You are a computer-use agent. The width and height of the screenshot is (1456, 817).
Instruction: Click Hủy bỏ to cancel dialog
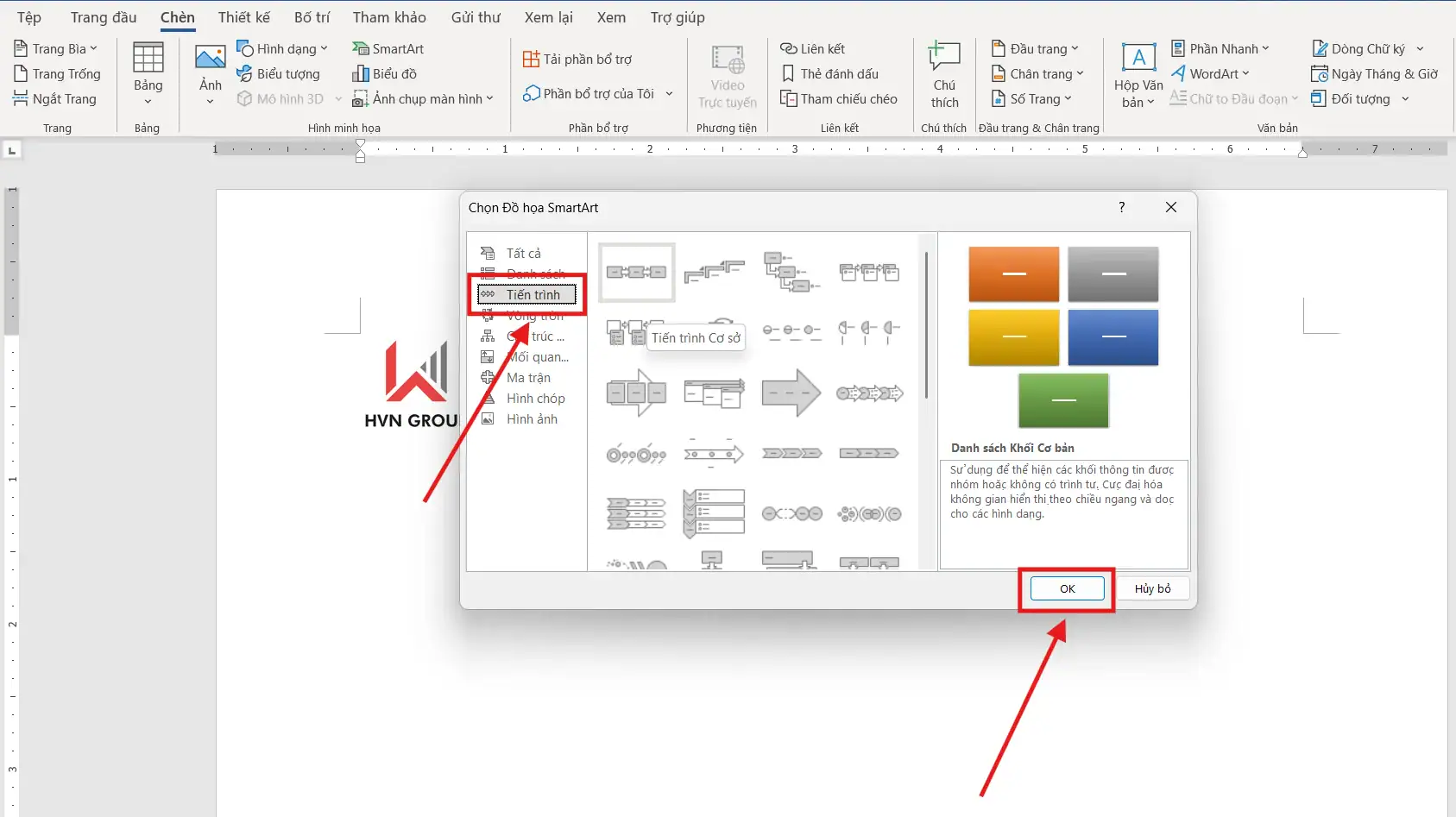click(x=1152, y=588)
